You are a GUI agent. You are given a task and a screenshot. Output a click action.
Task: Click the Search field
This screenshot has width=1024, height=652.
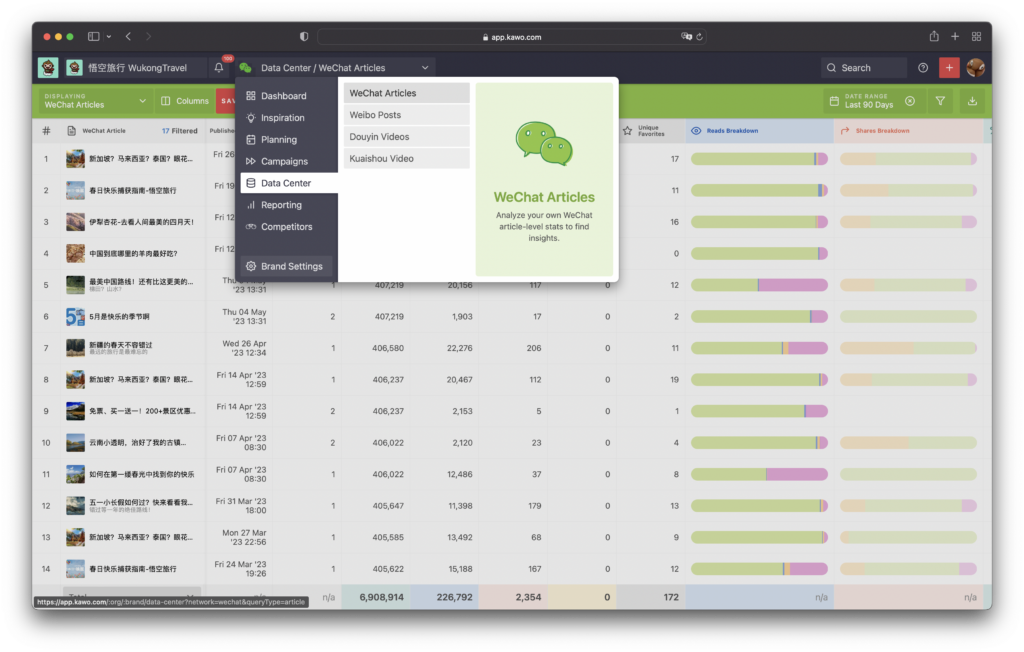[x=864, y=67]
